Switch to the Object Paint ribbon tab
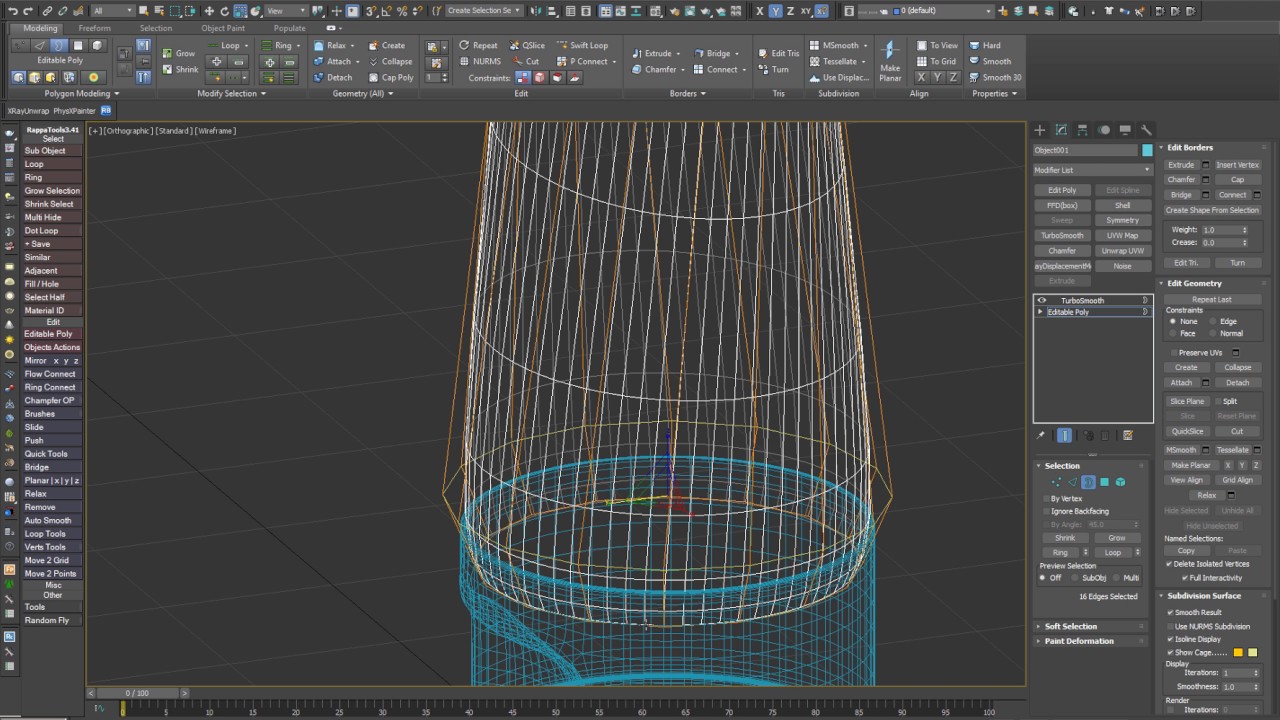This screenshot has width=1280, height=720. point(223,28)
